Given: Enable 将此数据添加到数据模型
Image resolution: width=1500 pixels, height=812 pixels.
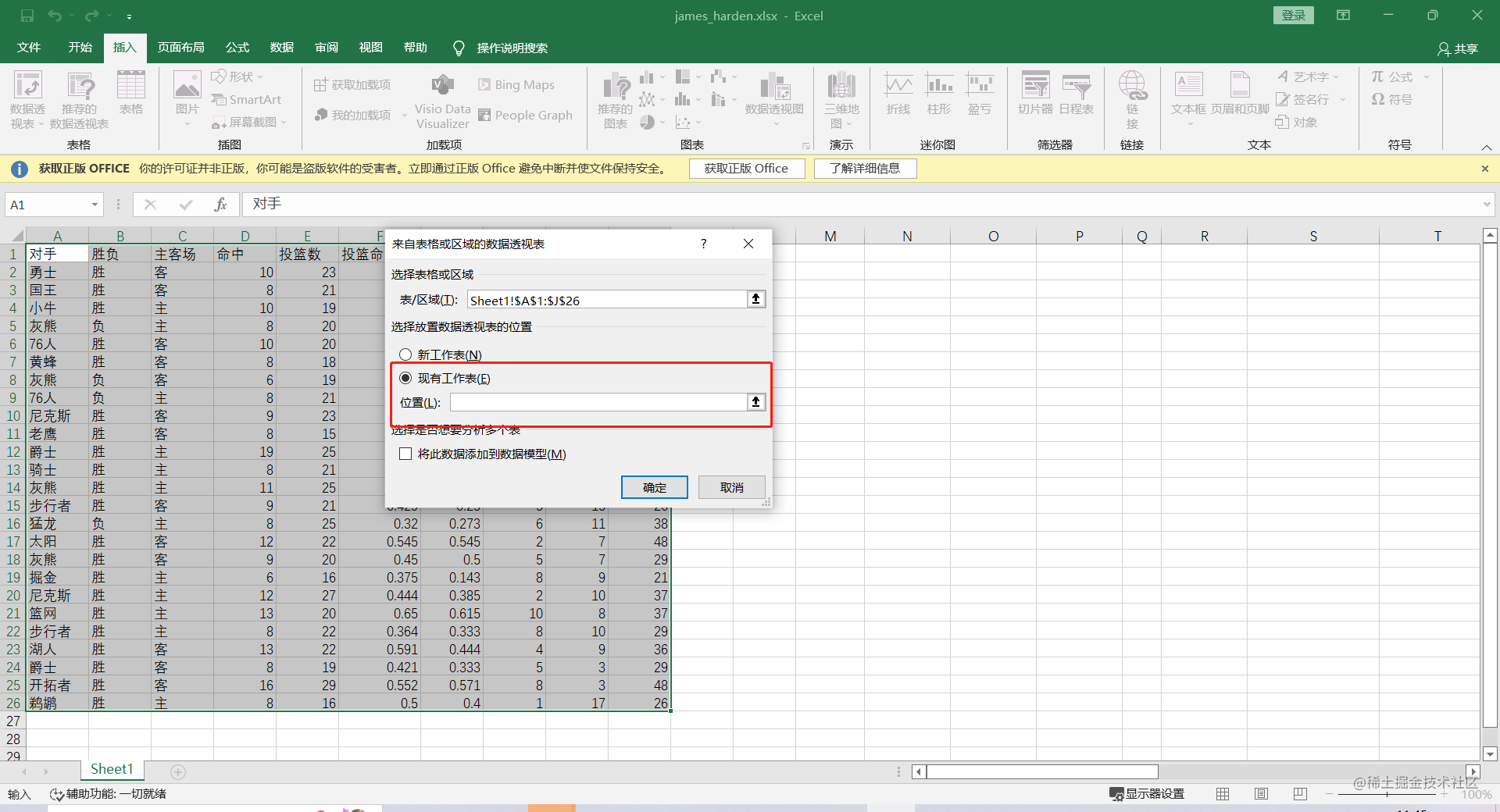Looking at the screenshot, I should (405, 454).
